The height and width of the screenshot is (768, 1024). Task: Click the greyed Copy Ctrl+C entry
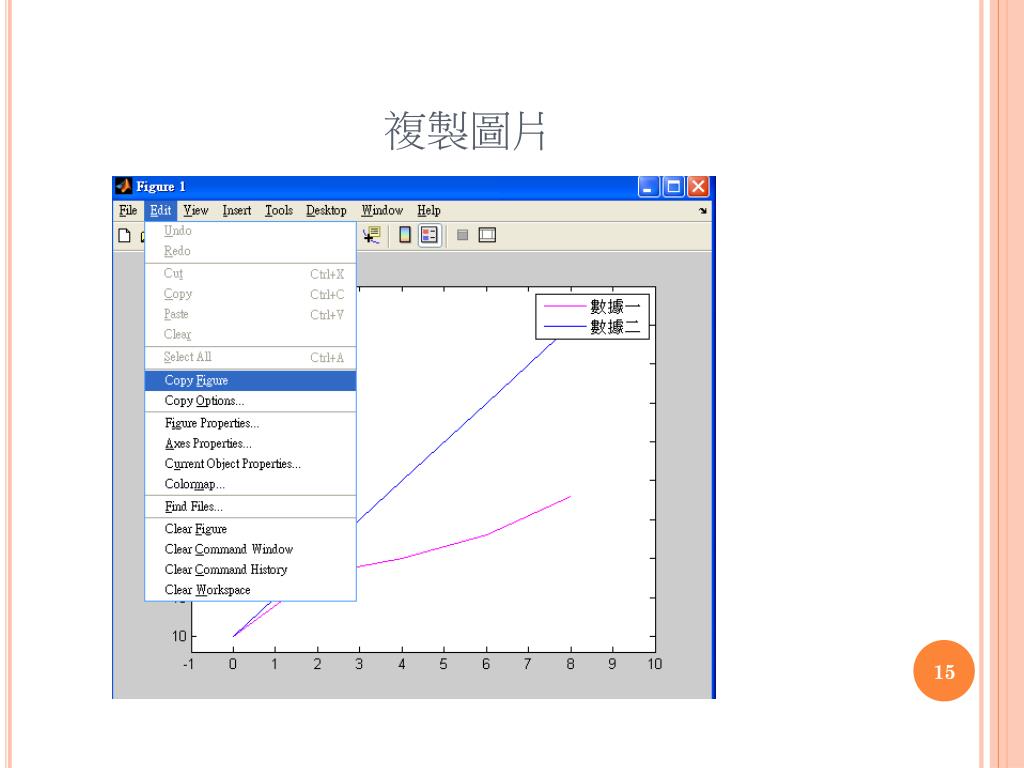coord(251,294)
